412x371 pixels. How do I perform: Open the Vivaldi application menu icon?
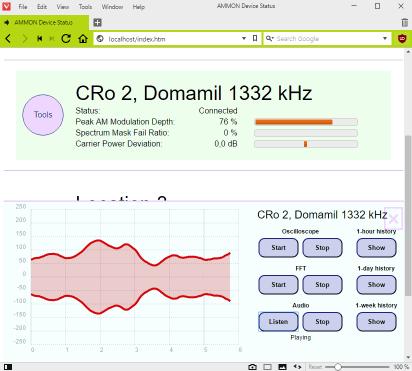(6, 6)
